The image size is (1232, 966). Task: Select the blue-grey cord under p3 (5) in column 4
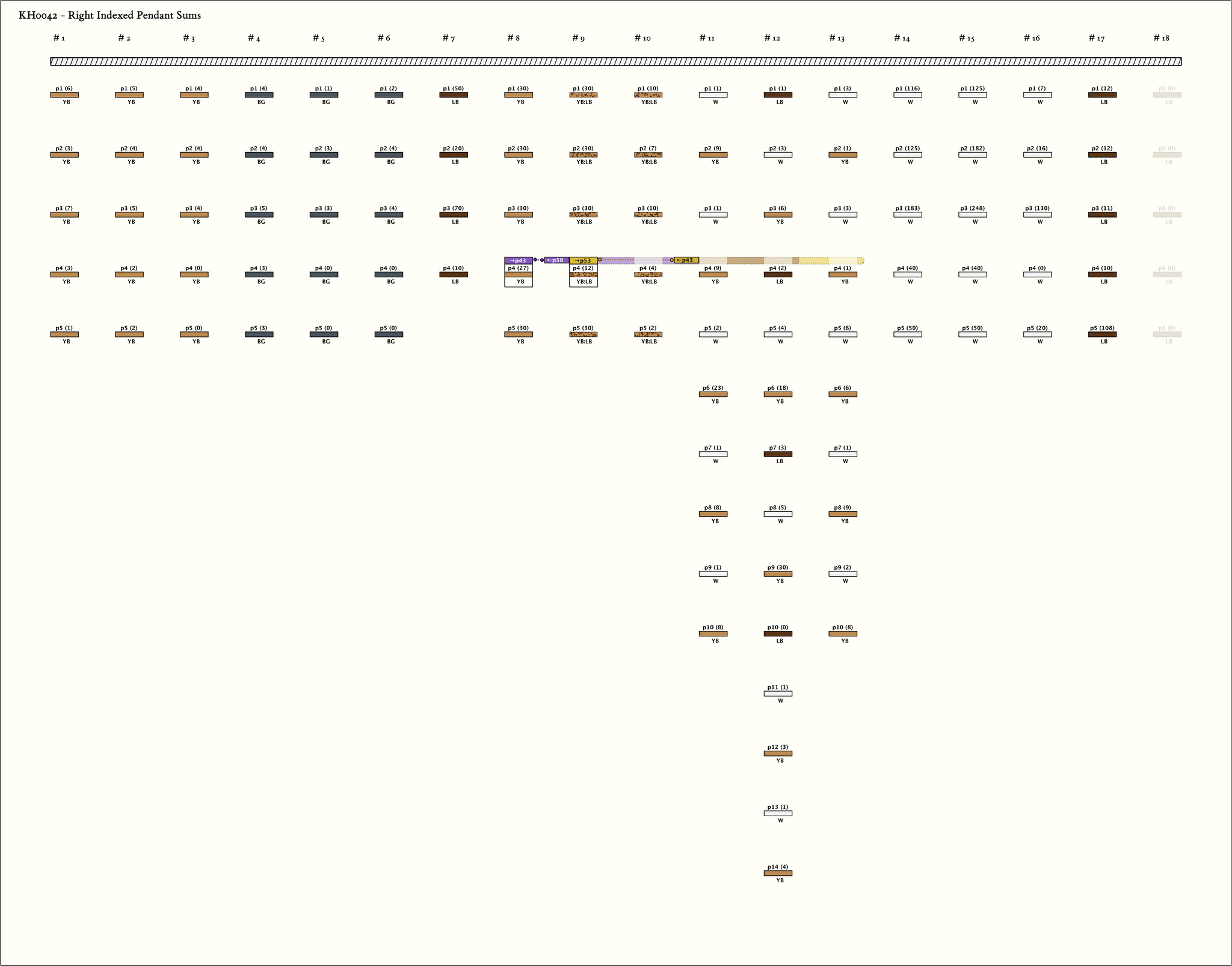259,215
